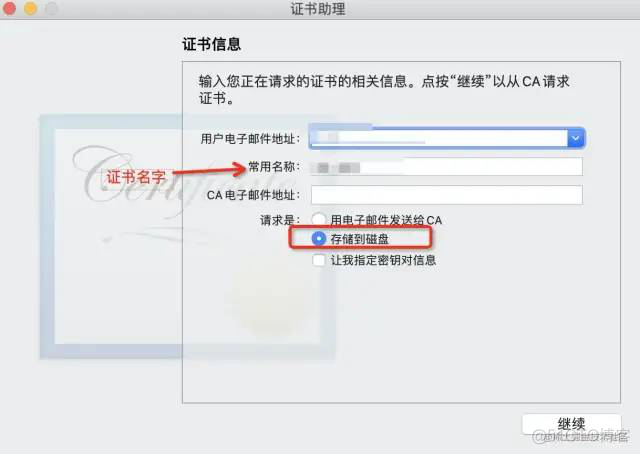This screenshot has height=454, width=640.
Task: Click the instruction paragraph mentioning 继续
Action: pos(384,90)
